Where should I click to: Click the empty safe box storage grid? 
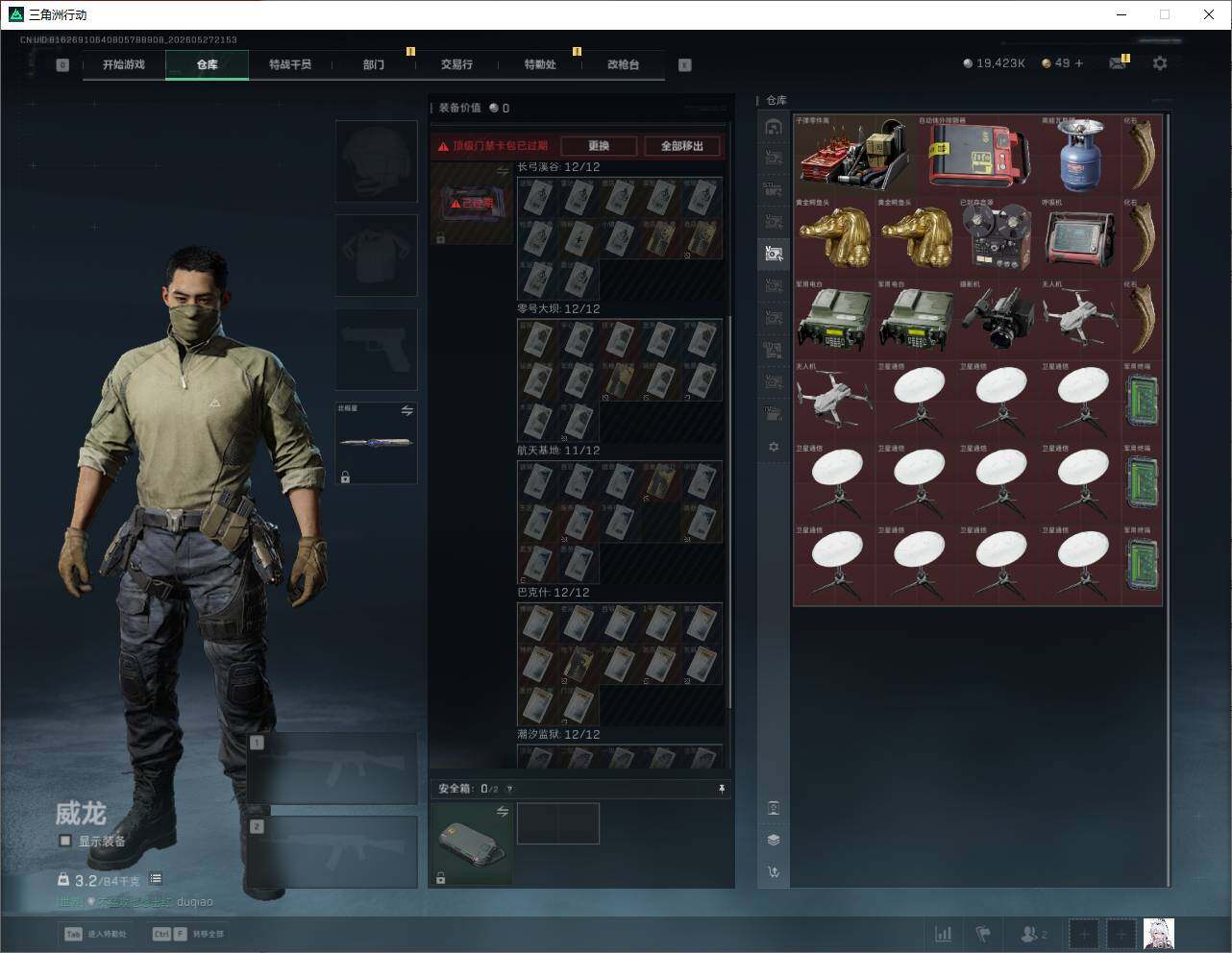[x=558, y=823]
